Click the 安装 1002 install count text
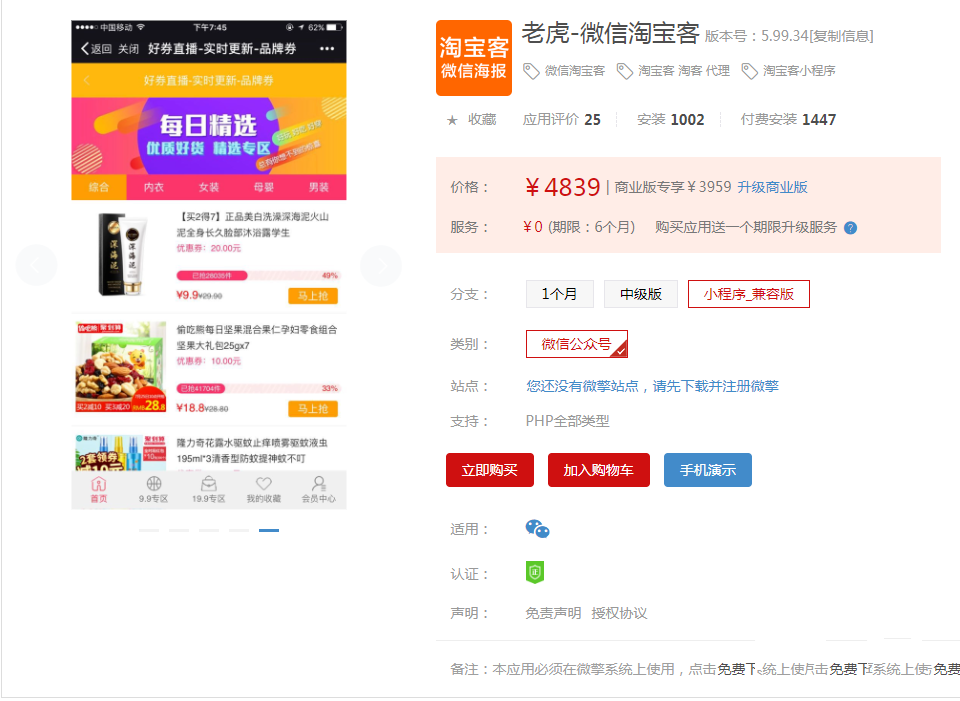960x701 pixels. (670, 120)
